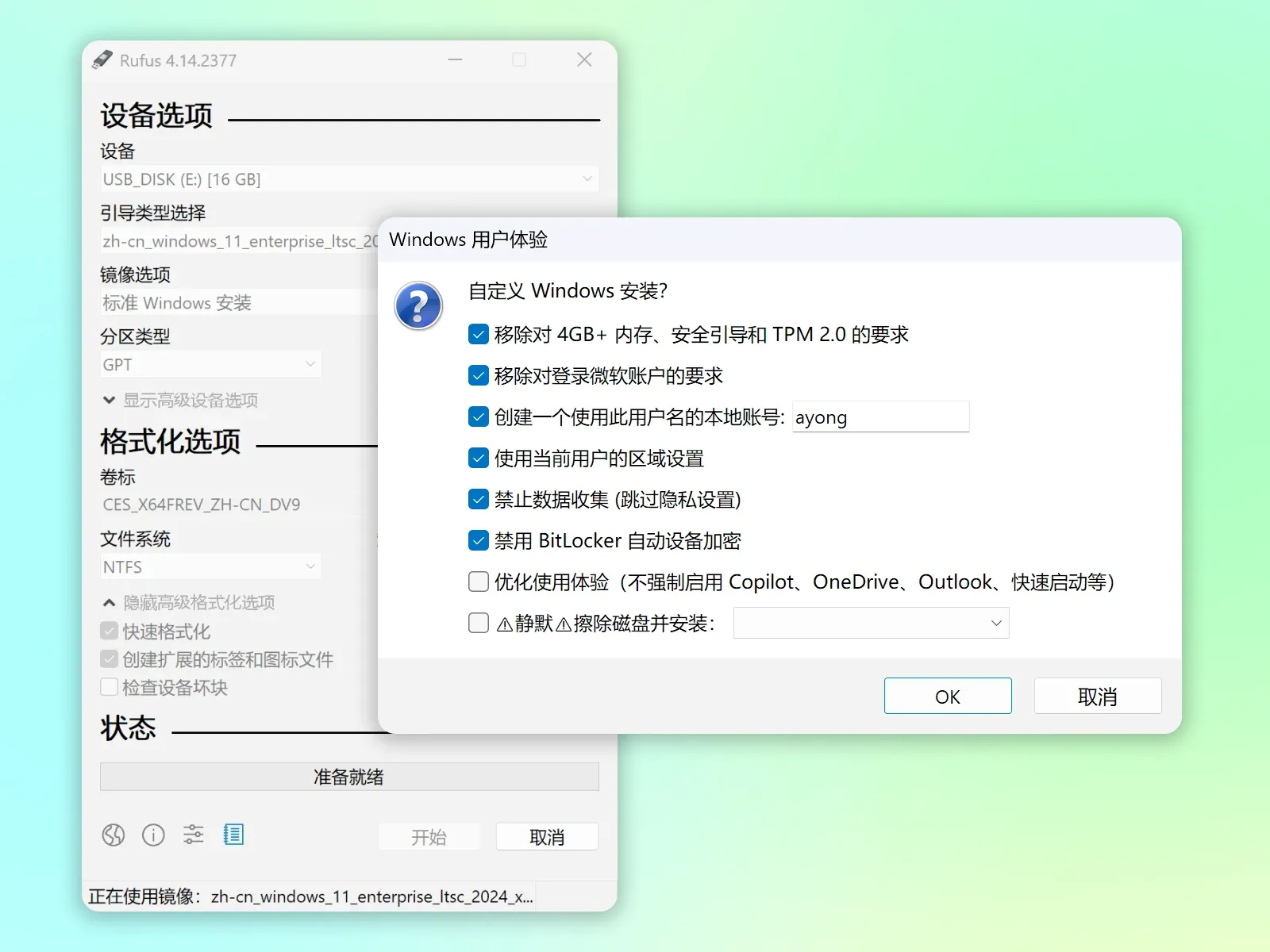
Task: Open the disk selection dropdown for silent erase
Action: 871,624
